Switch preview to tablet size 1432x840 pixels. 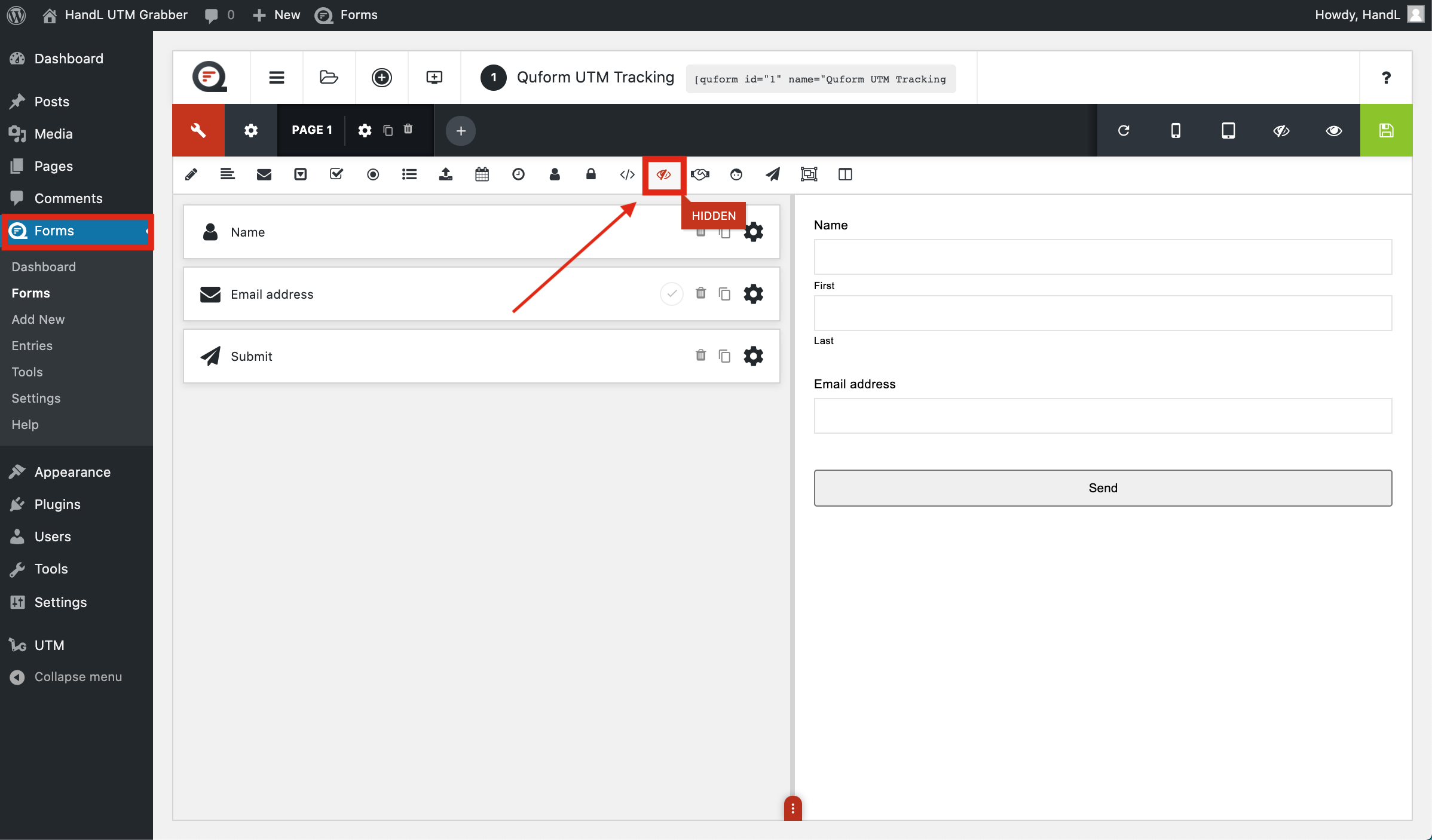pyautogui.click(x=1228, y=130)
